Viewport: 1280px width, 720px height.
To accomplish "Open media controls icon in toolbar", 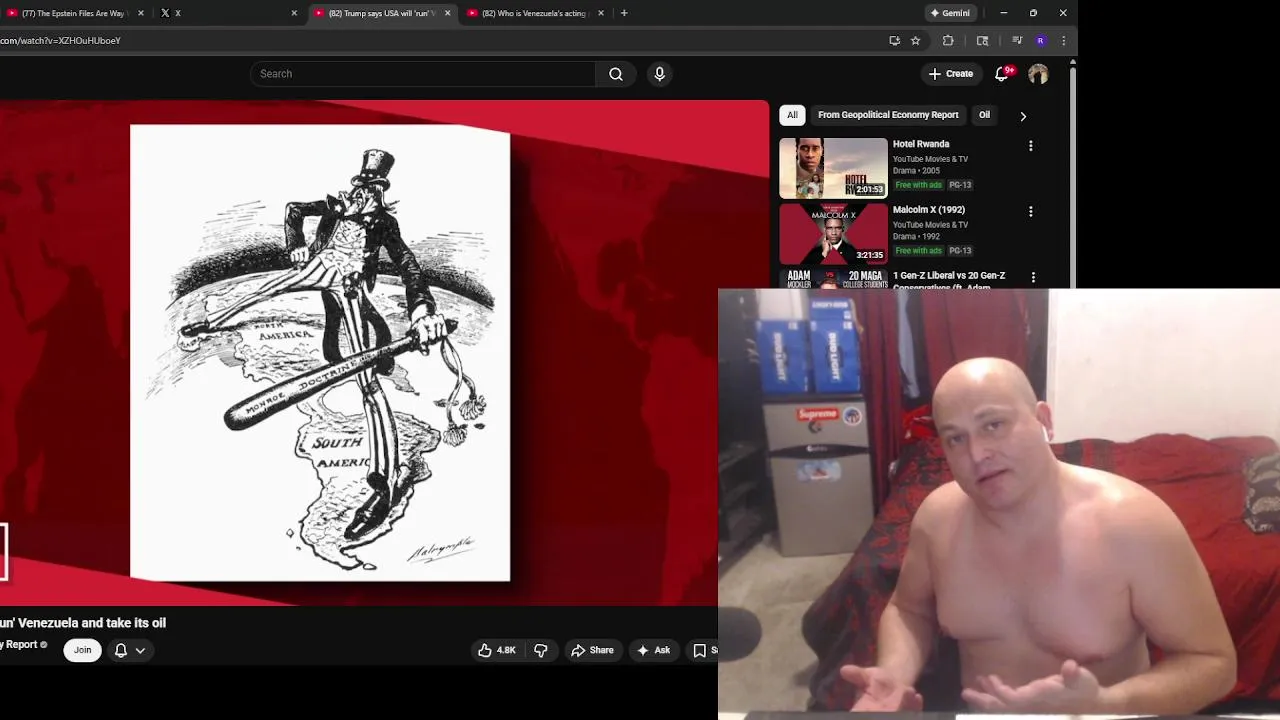I will 1017,41.
